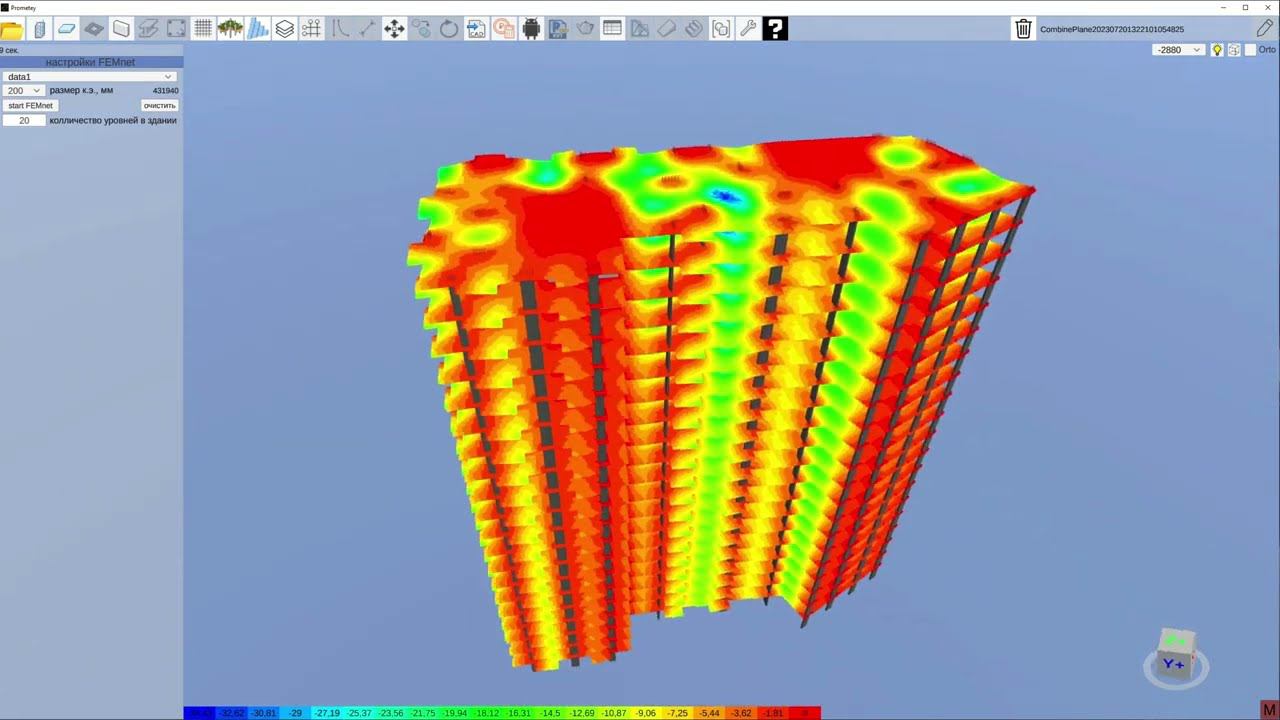Click the blue bar chart icon

258,29
